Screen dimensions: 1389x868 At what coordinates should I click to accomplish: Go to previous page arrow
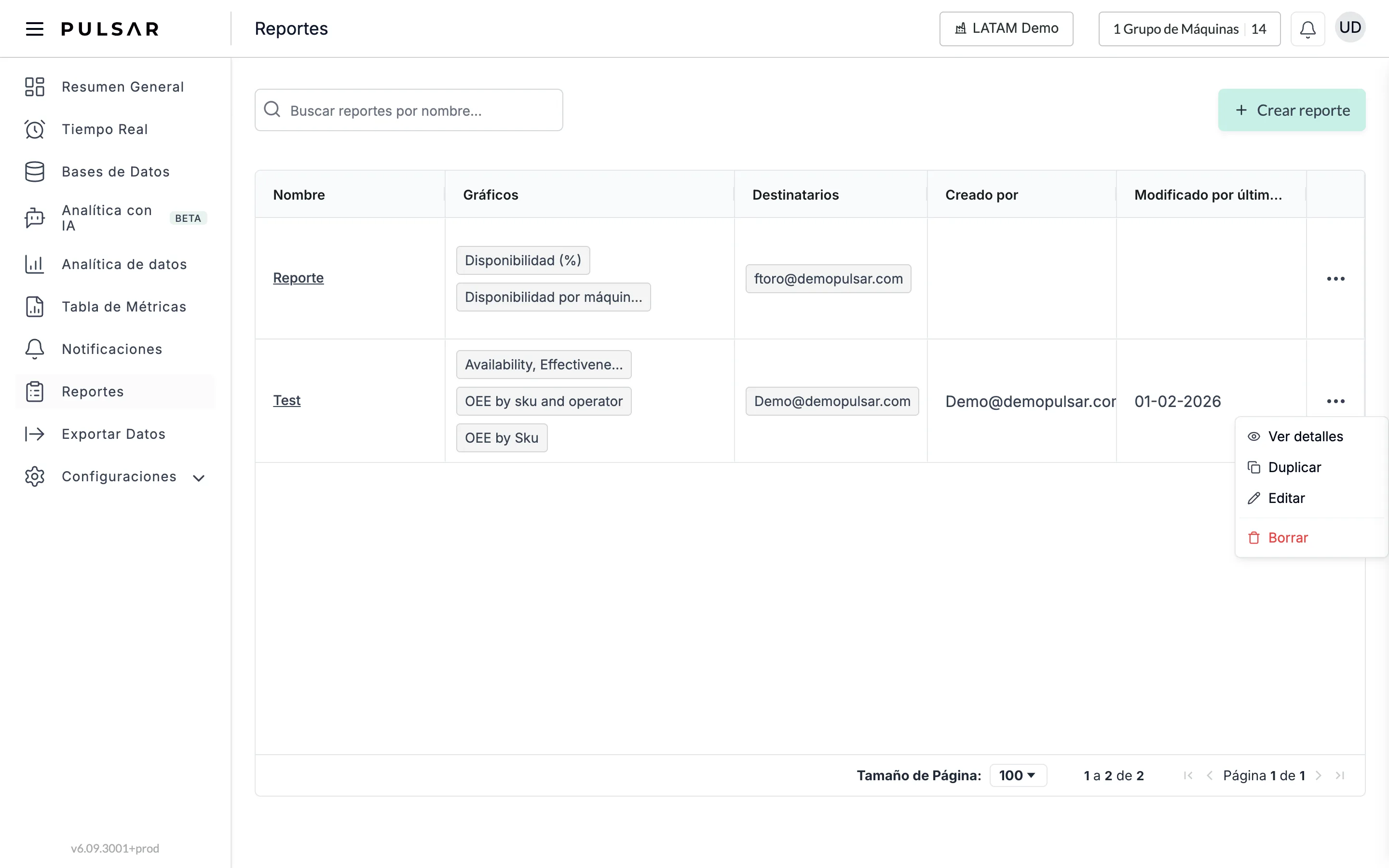[1210, 775]
